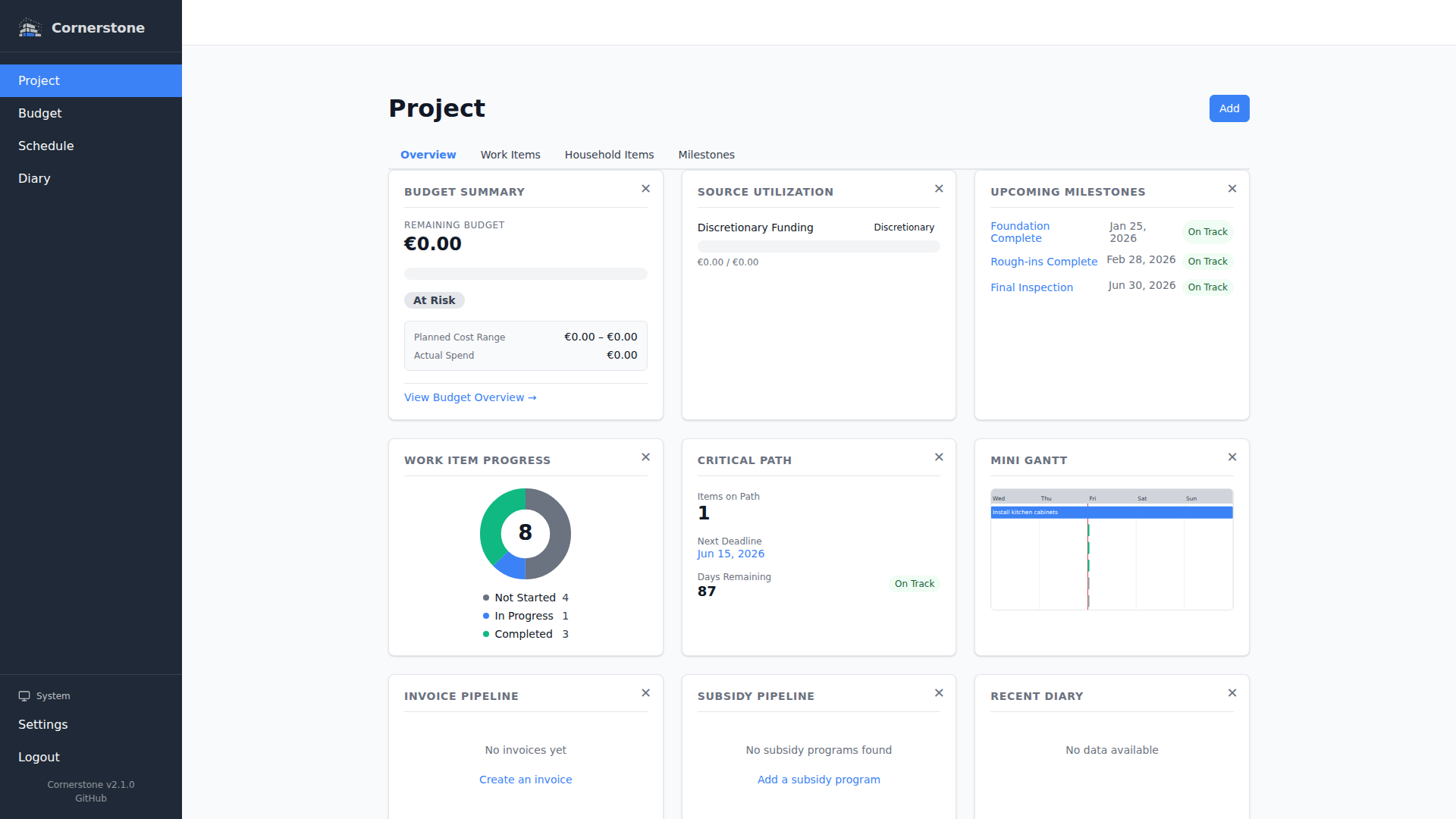The width and height of the screenshot is (1456, 819).
Task: Click the System monitor icon in sidebar
Action: tap(24, 696)
